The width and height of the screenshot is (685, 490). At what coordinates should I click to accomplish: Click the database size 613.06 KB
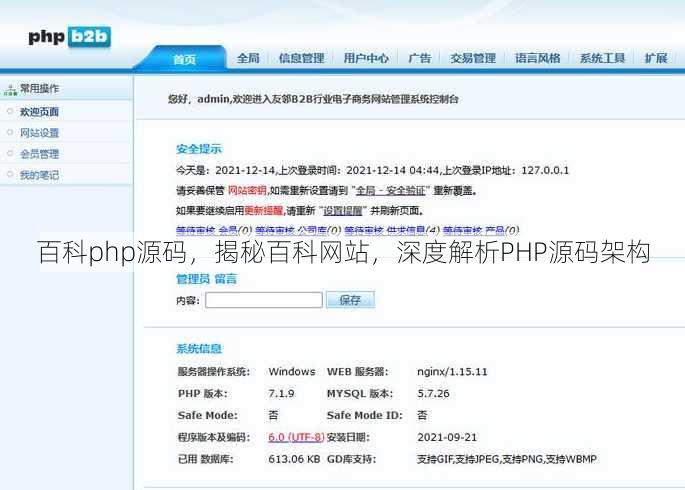294,459
